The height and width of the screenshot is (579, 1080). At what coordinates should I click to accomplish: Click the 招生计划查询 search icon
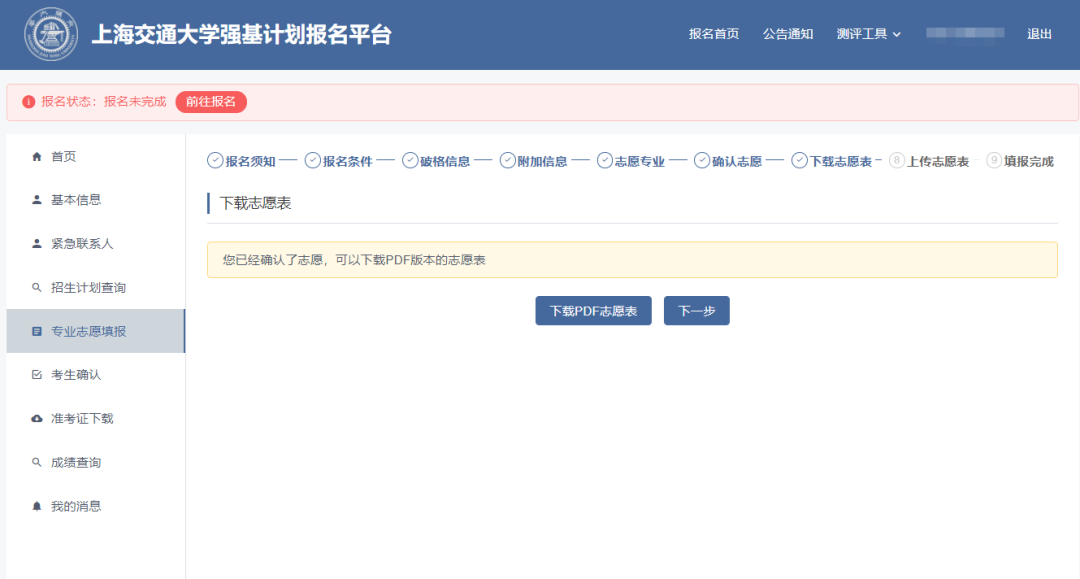pyautogui.click(x=37, y=287)
